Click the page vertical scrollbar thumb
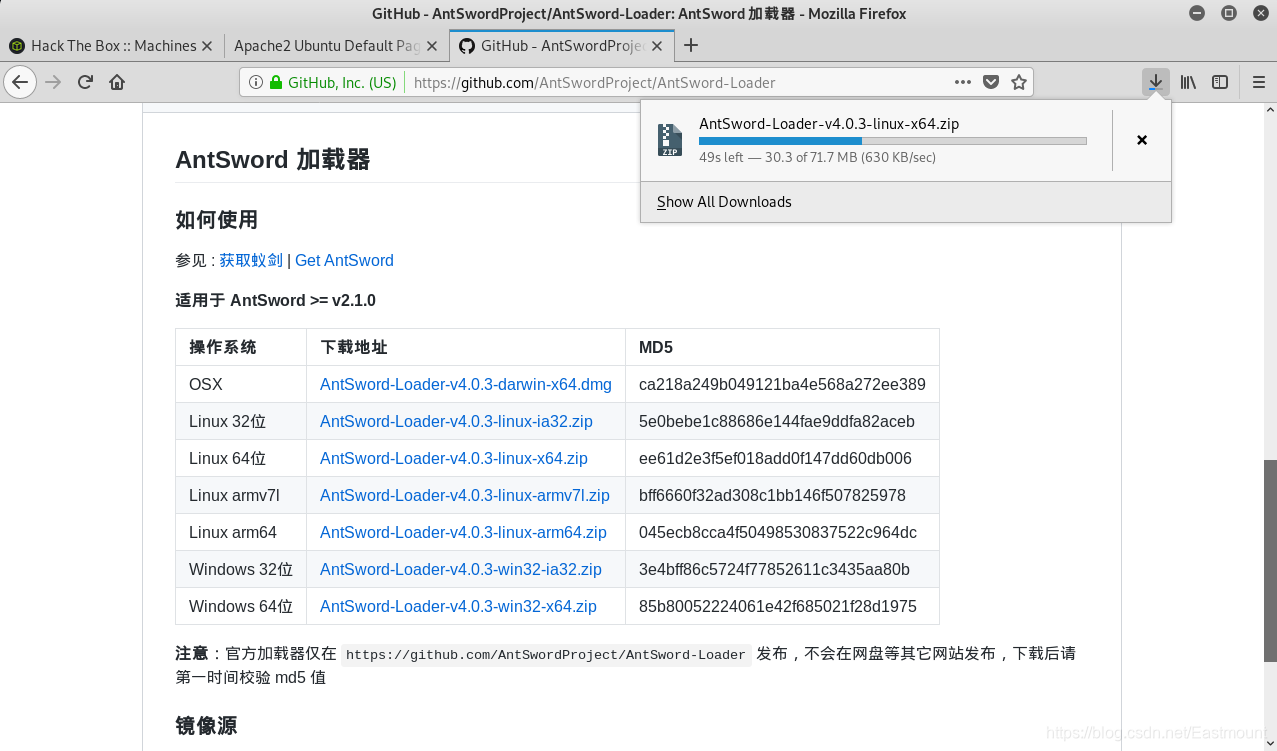1277x751 pixels. [1270, 561]
